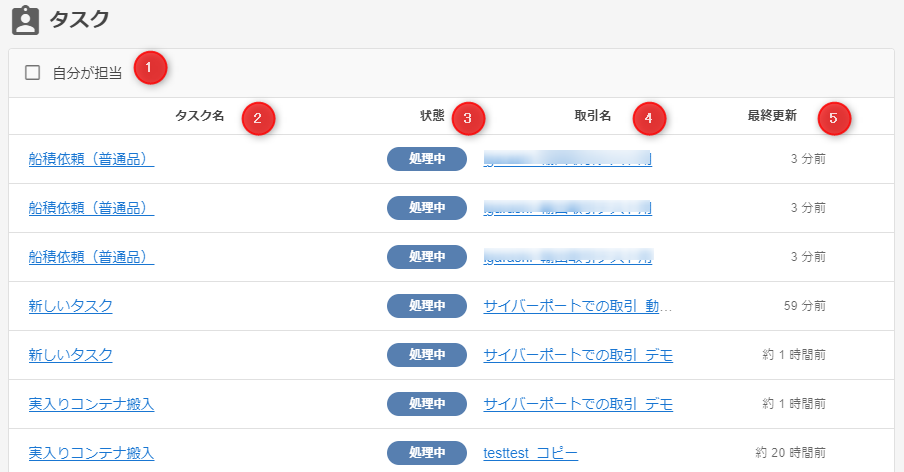Click red marker 5 beside 最終更新 header
This screenshot has height=472, width=904.
point(833,119)
